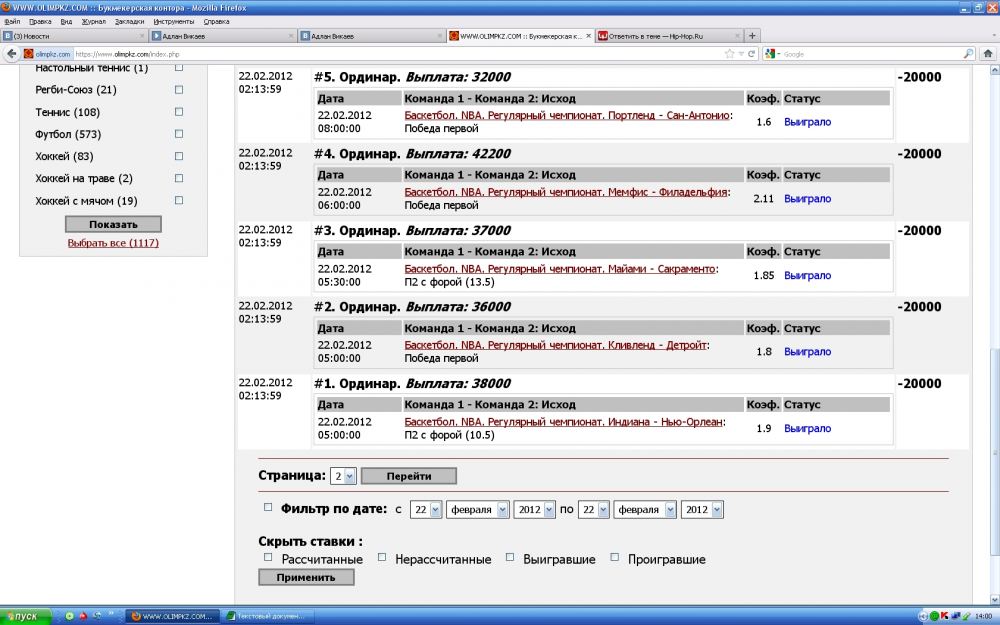Image resolution: width=1000 pixels, height=625 pixels.
Task: Tick the Хоккей с мячом (19) checkbox
Action: pyautogui.click(x=179, y=200)
